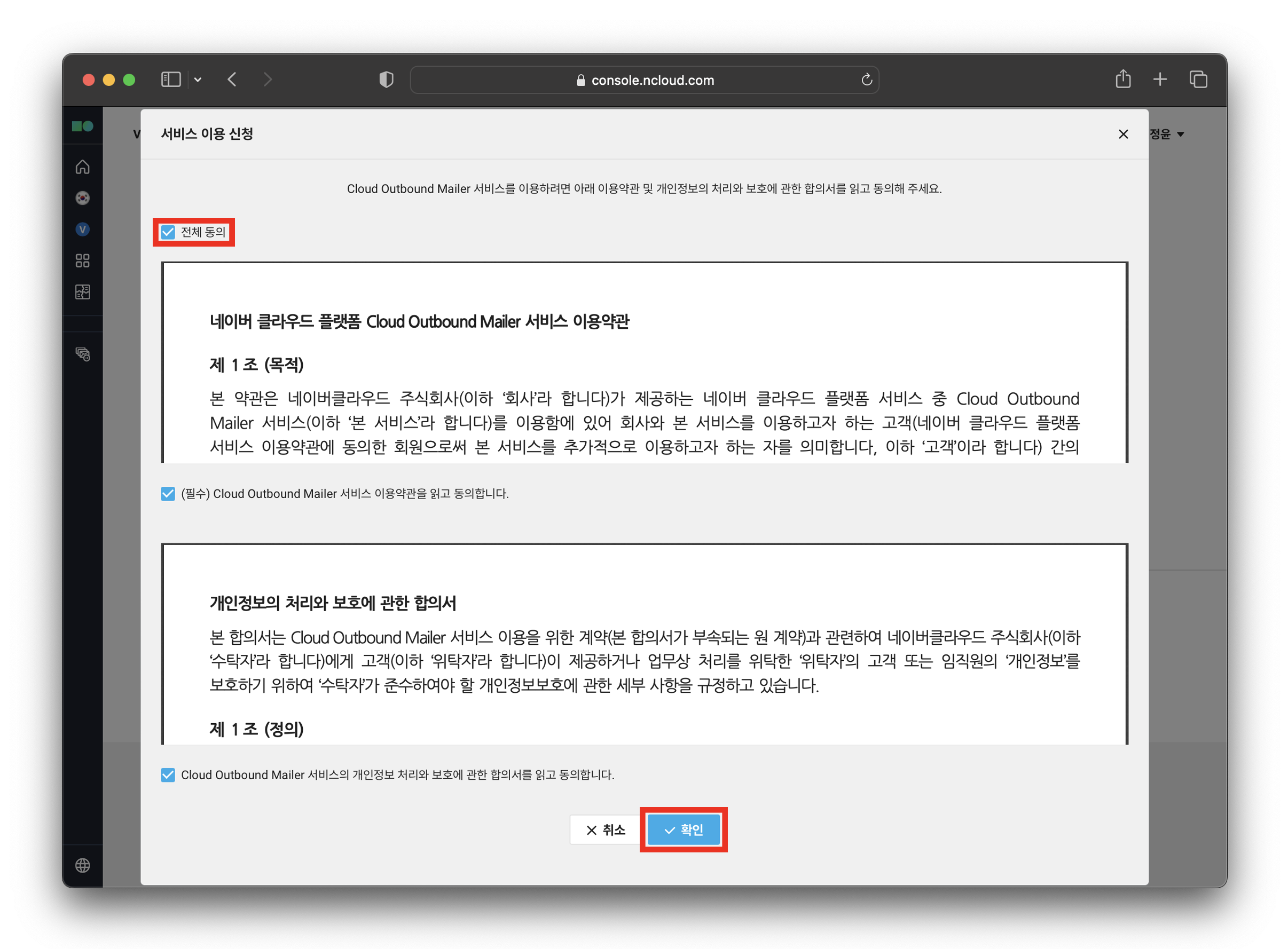Expand the 정윤 user account dropdown
1288x949 pixels.
click(x=1167, y=134)
